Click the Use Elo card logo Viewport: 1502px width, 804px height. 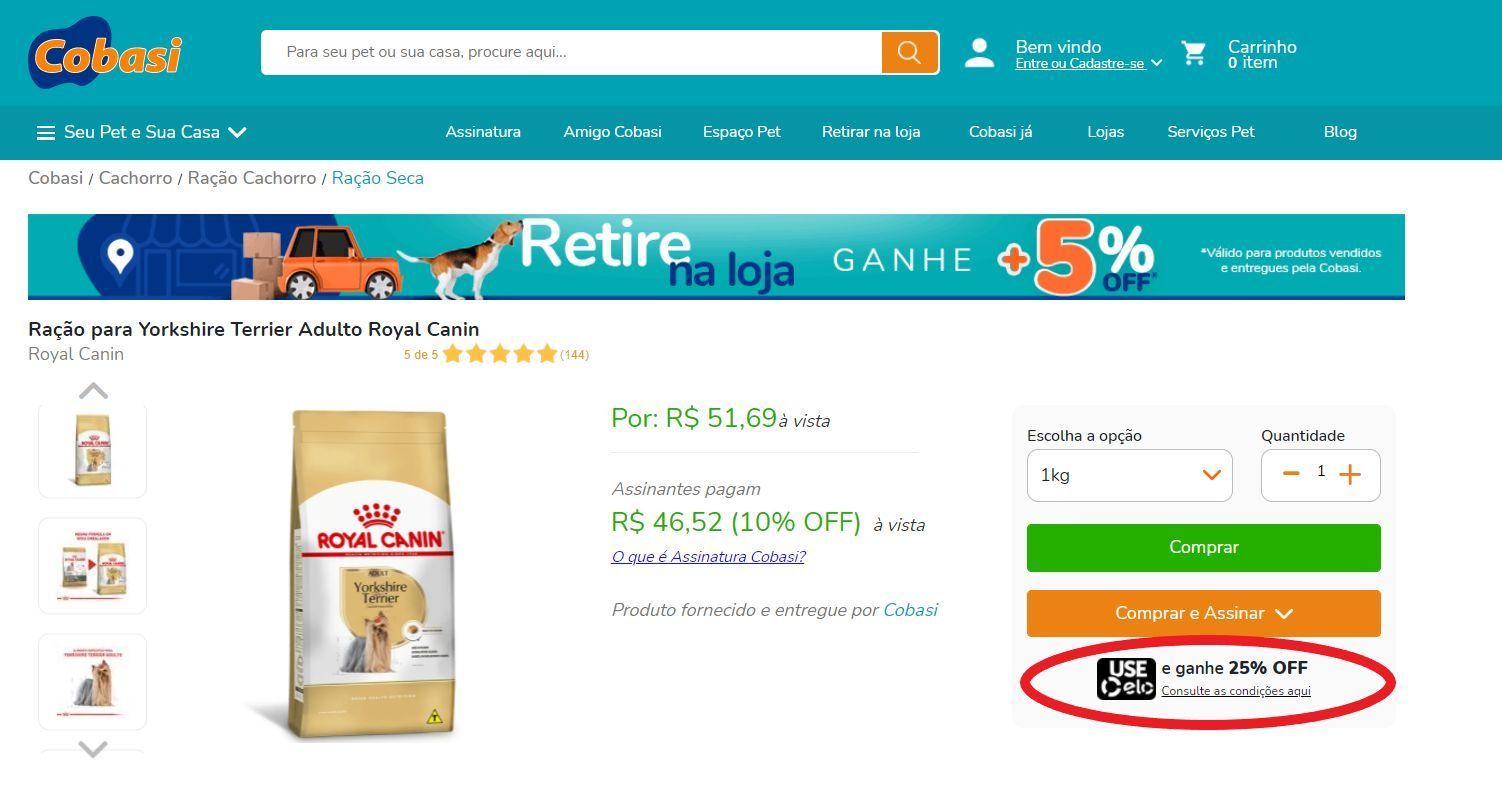(1126, 679)
